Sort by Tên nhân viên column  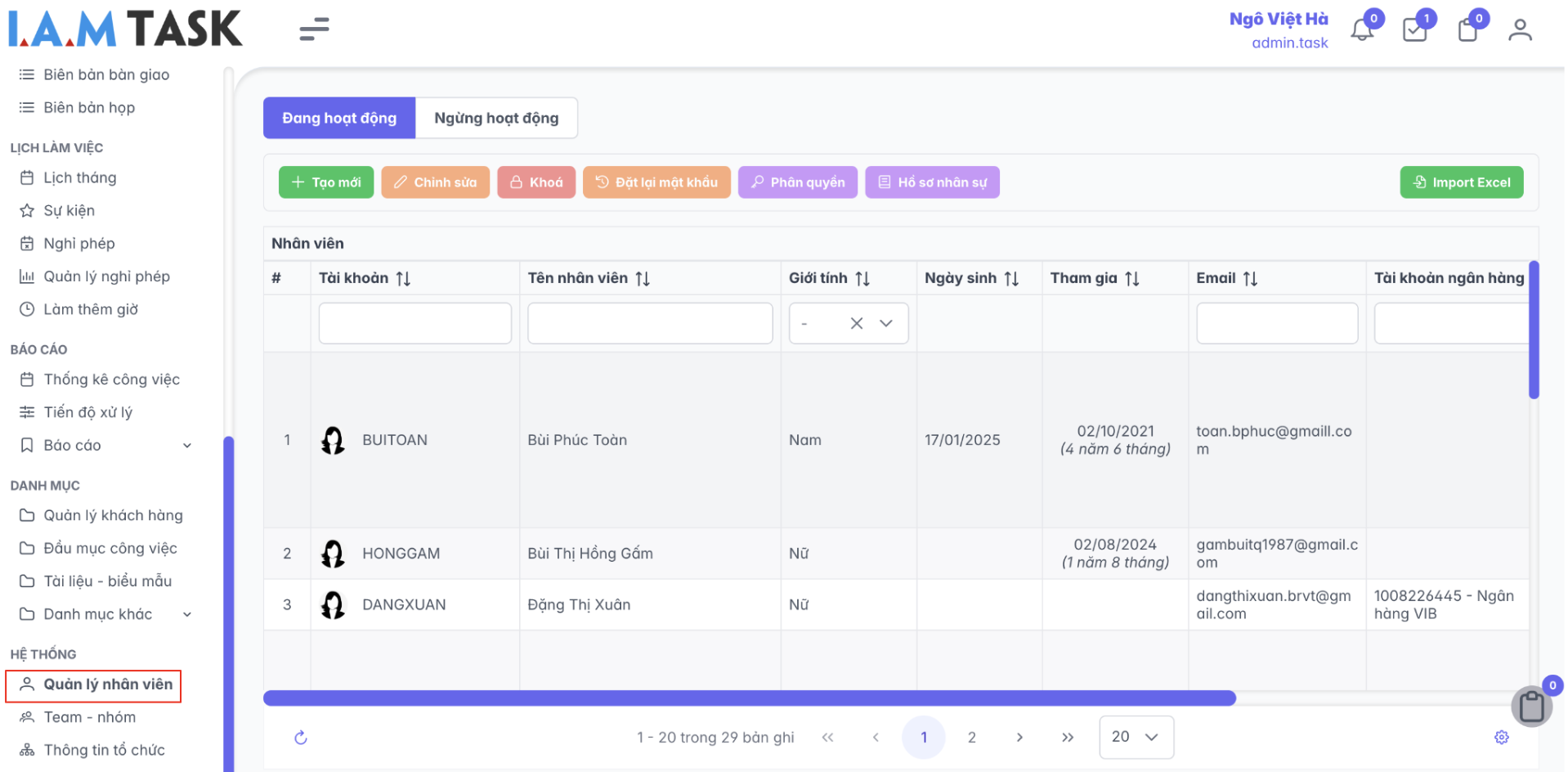coord(643,279)
